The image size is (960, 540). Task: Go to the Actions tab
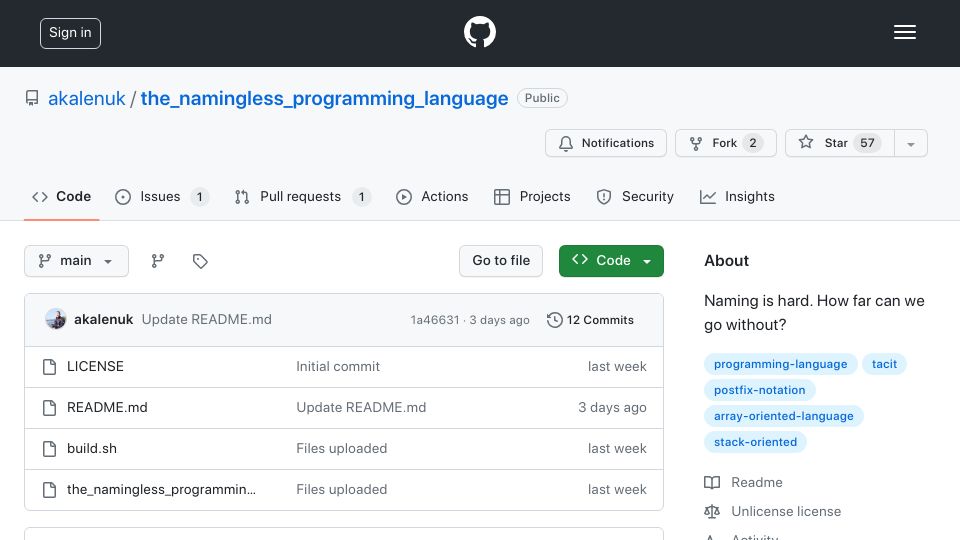(x=432, y=197)
